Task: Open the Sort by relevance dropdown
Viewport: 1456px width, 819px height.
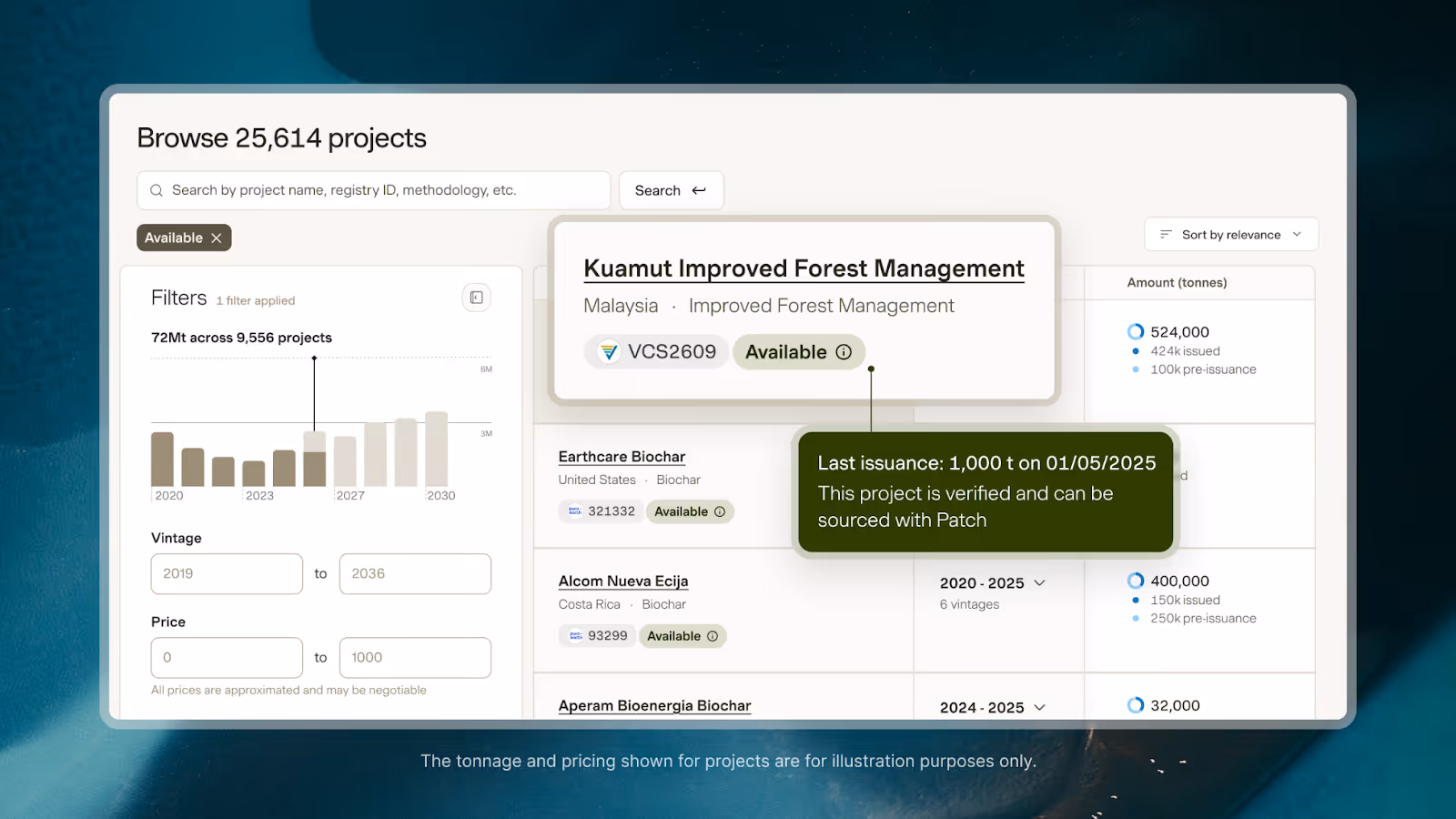Action: tap(1231, 235)
